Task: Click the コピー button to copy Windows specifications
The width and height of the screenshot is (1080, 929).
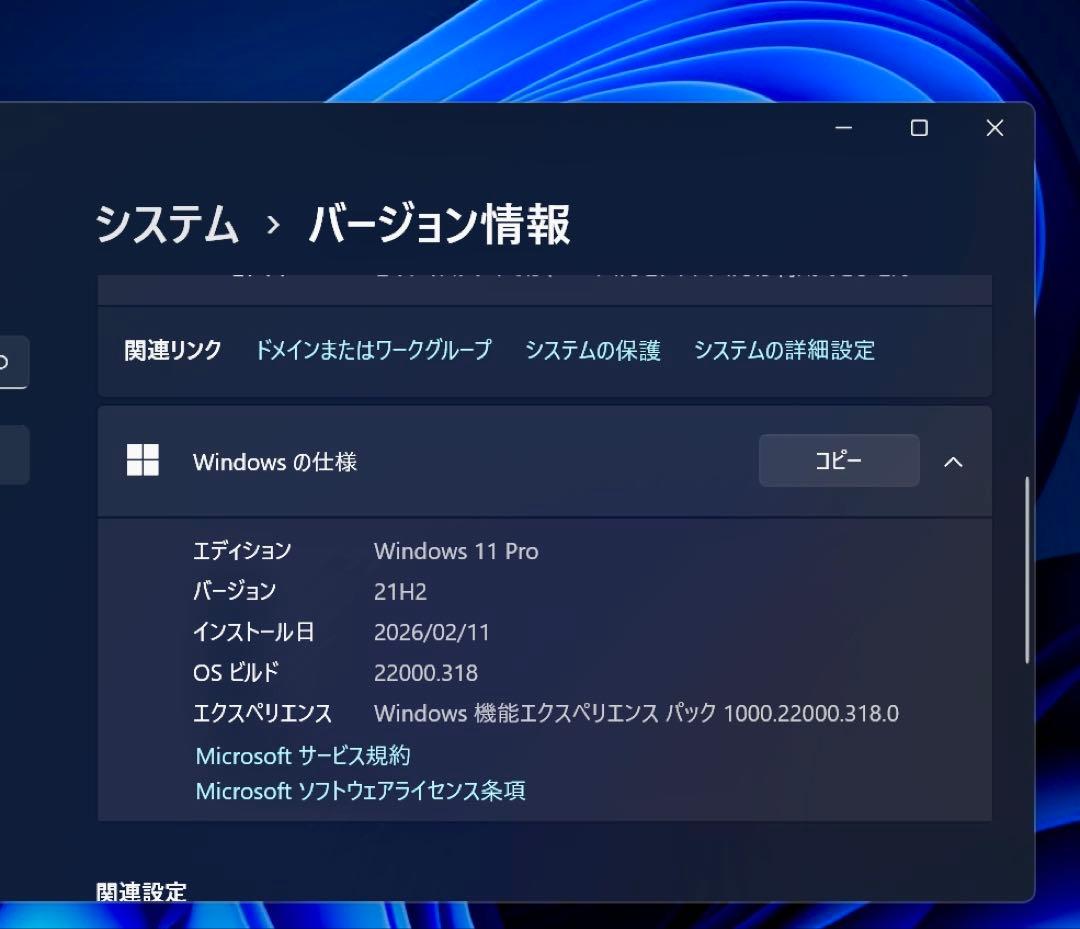Action: coord(838,461)
